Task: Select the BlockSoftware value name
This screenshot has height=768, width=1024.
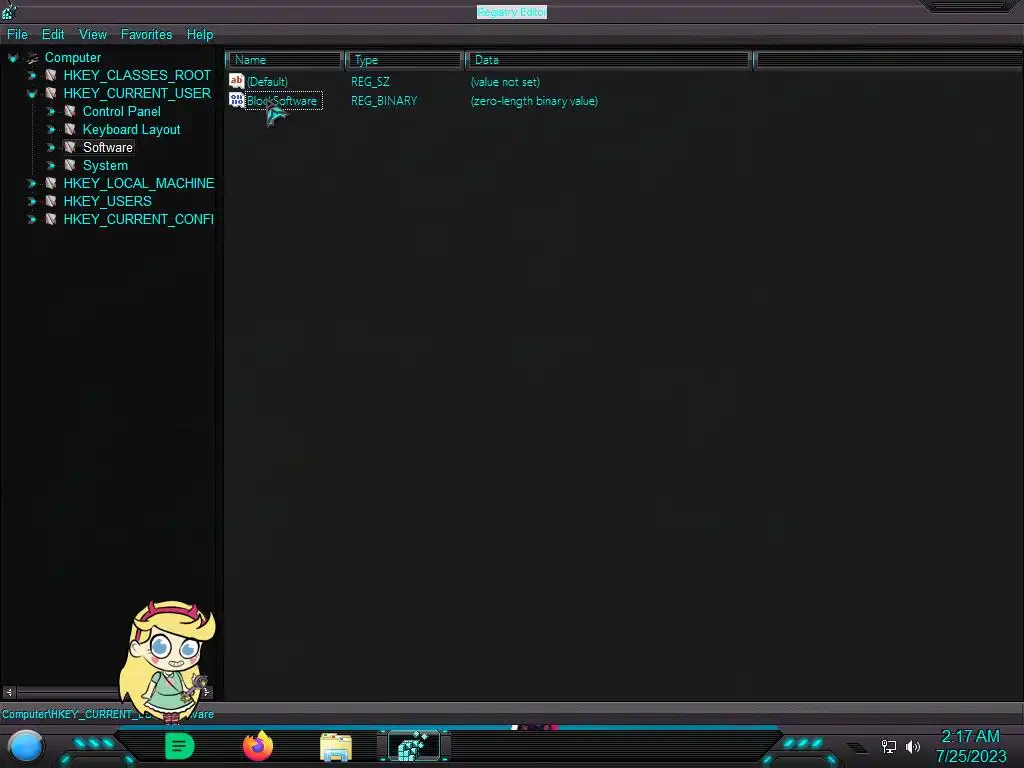Action: click(x=283, y=101)
